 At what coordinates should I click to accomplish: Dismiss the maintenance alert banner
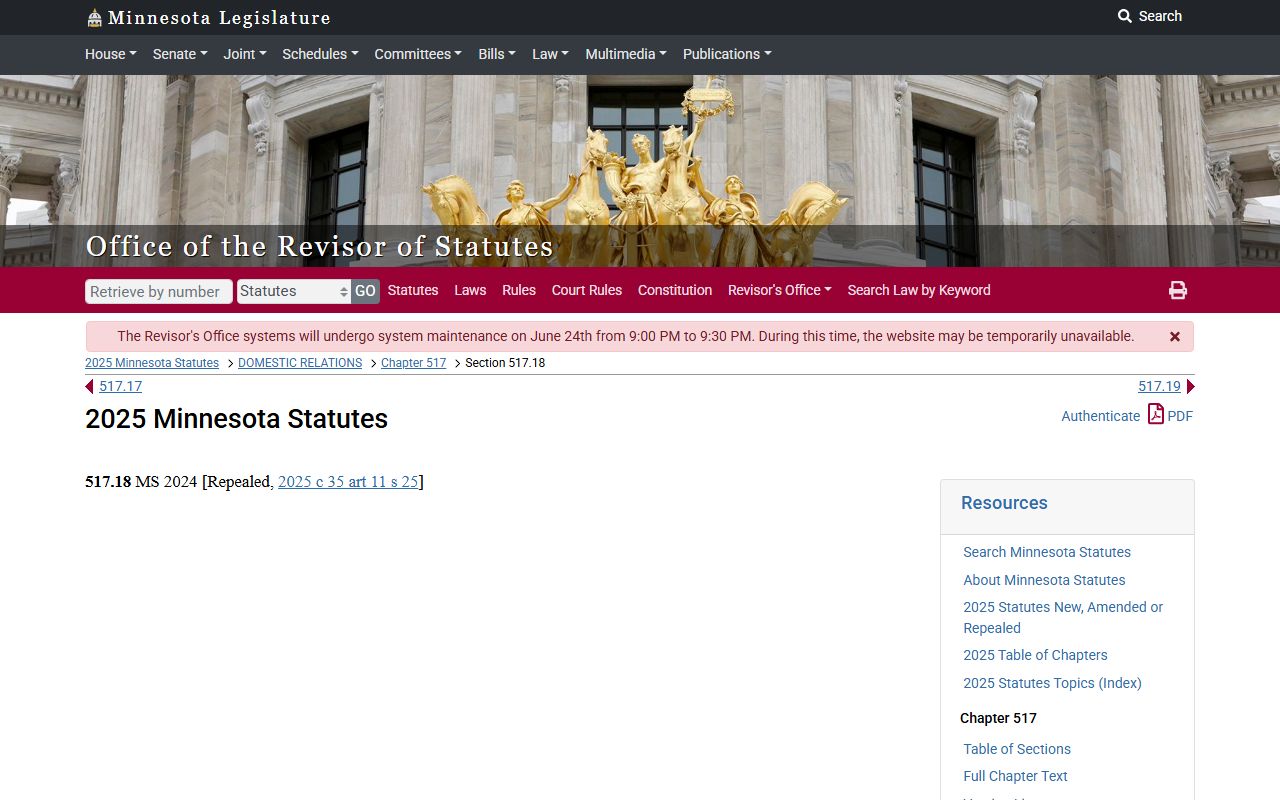coord(1175,337)
